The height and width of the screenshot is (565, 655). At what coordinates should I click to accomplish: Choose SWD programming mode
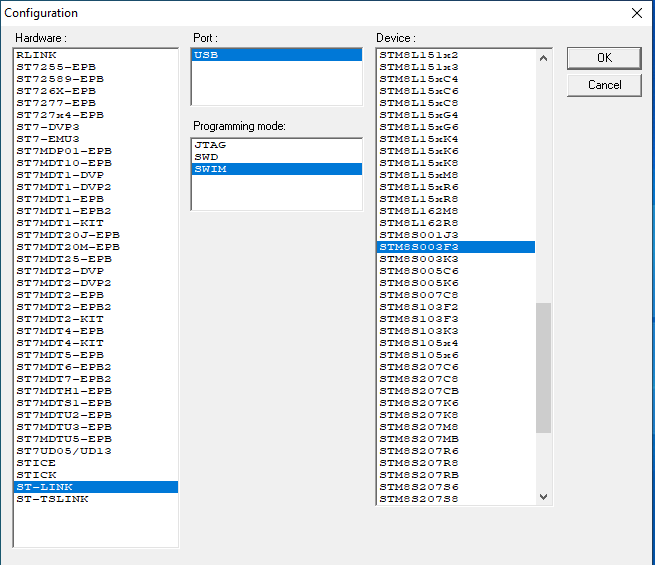pos(277,157)
